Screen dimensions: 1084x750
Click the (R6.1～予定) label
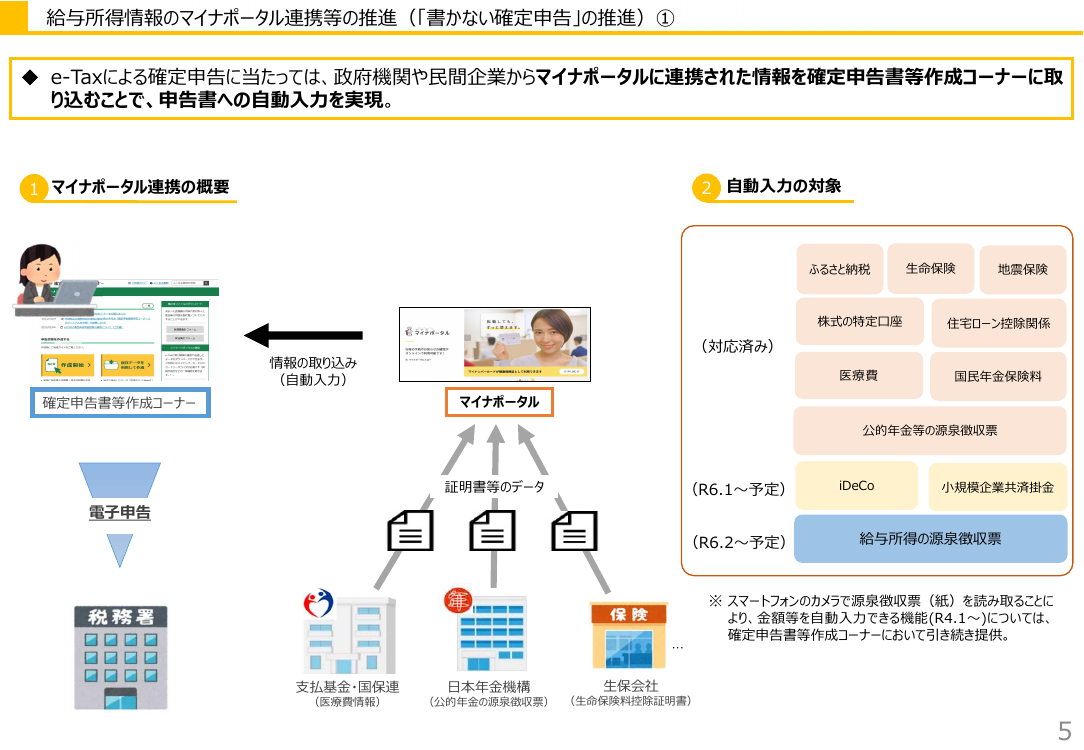(x=738, y=489)
